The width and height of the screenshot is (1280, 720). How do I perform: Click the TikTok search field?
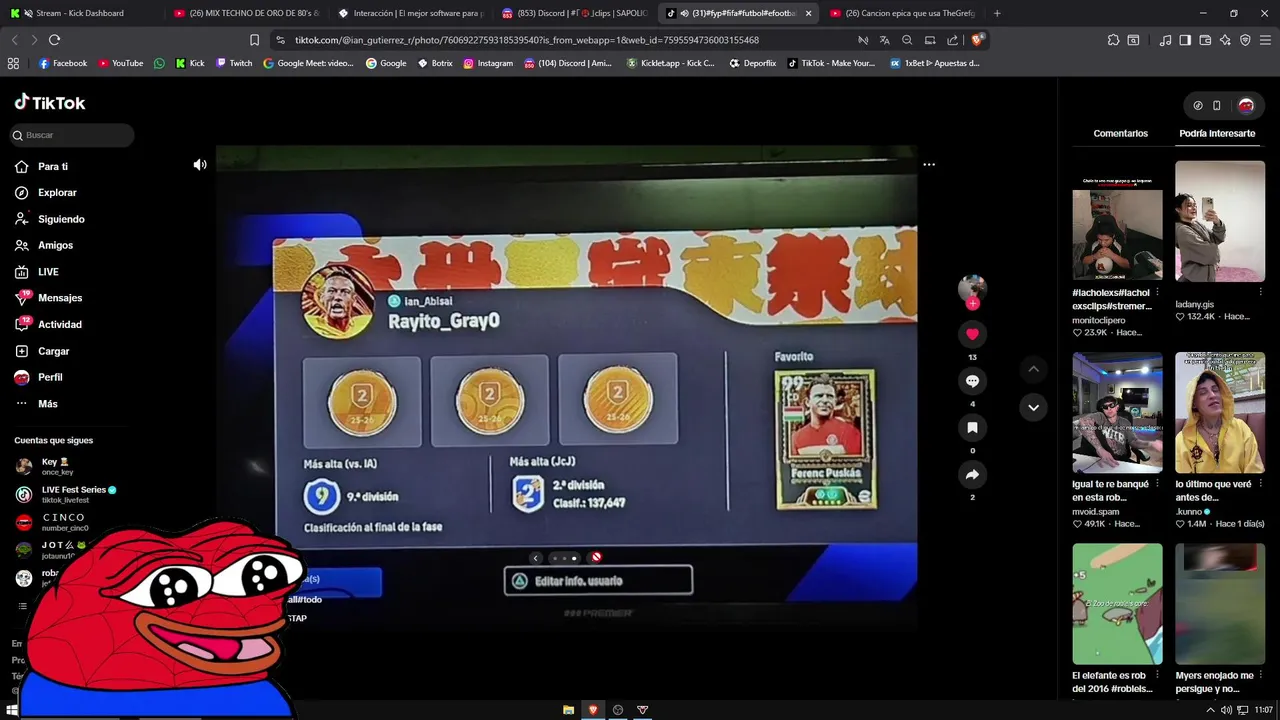(x=72, y=135)
